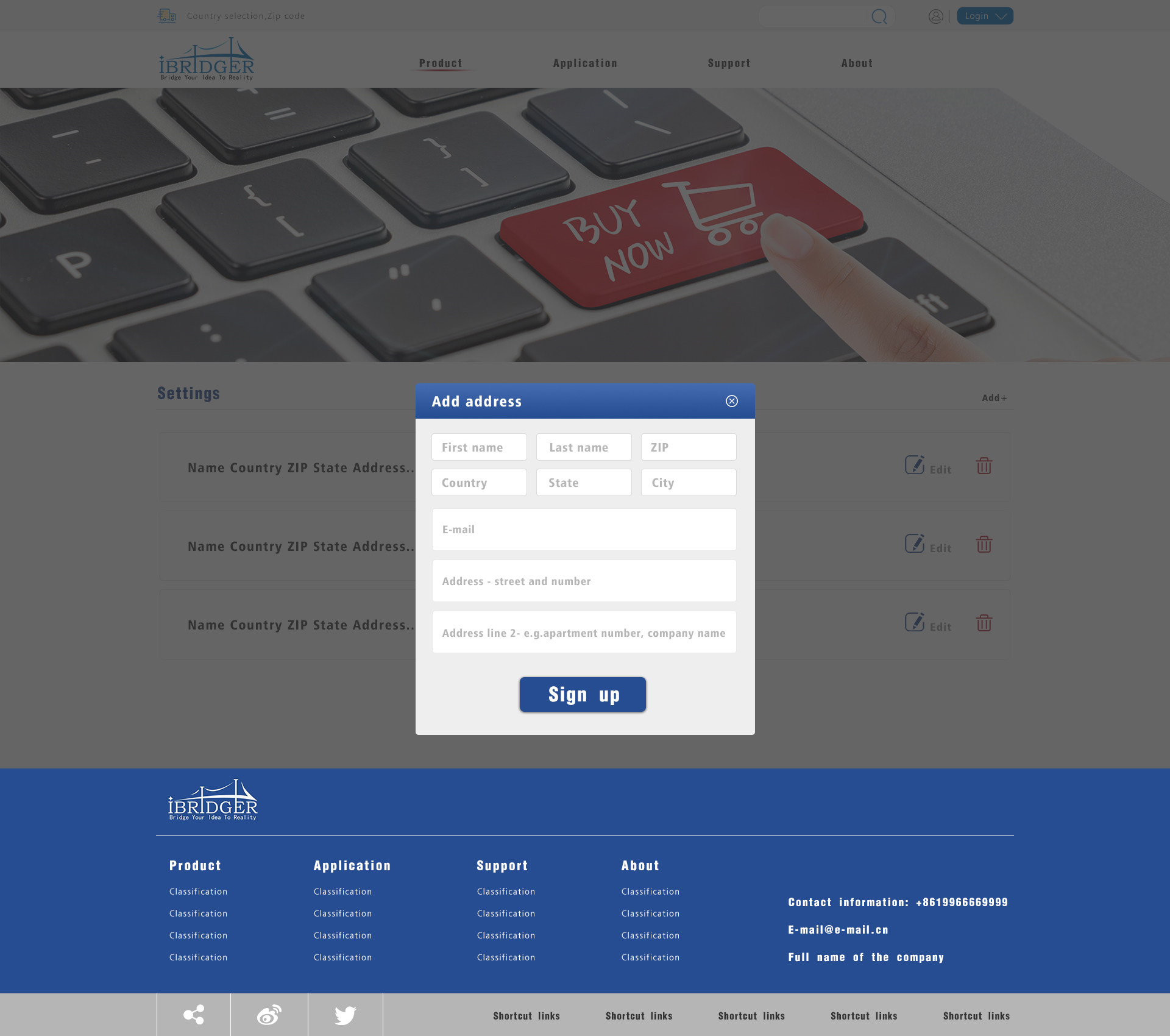Click the Login dropdown button
The width and height of the screenshot is (1170, 1036).
(985, 16)
